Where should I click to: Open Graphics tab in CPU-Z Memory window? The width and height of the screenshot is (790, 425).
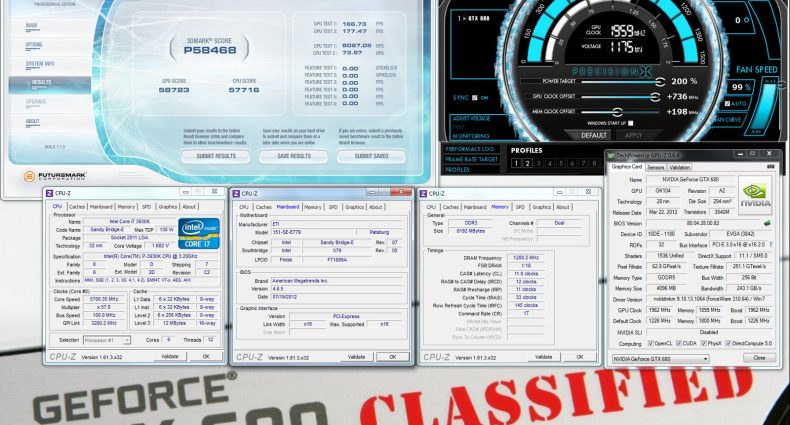(x=542, y=207)
